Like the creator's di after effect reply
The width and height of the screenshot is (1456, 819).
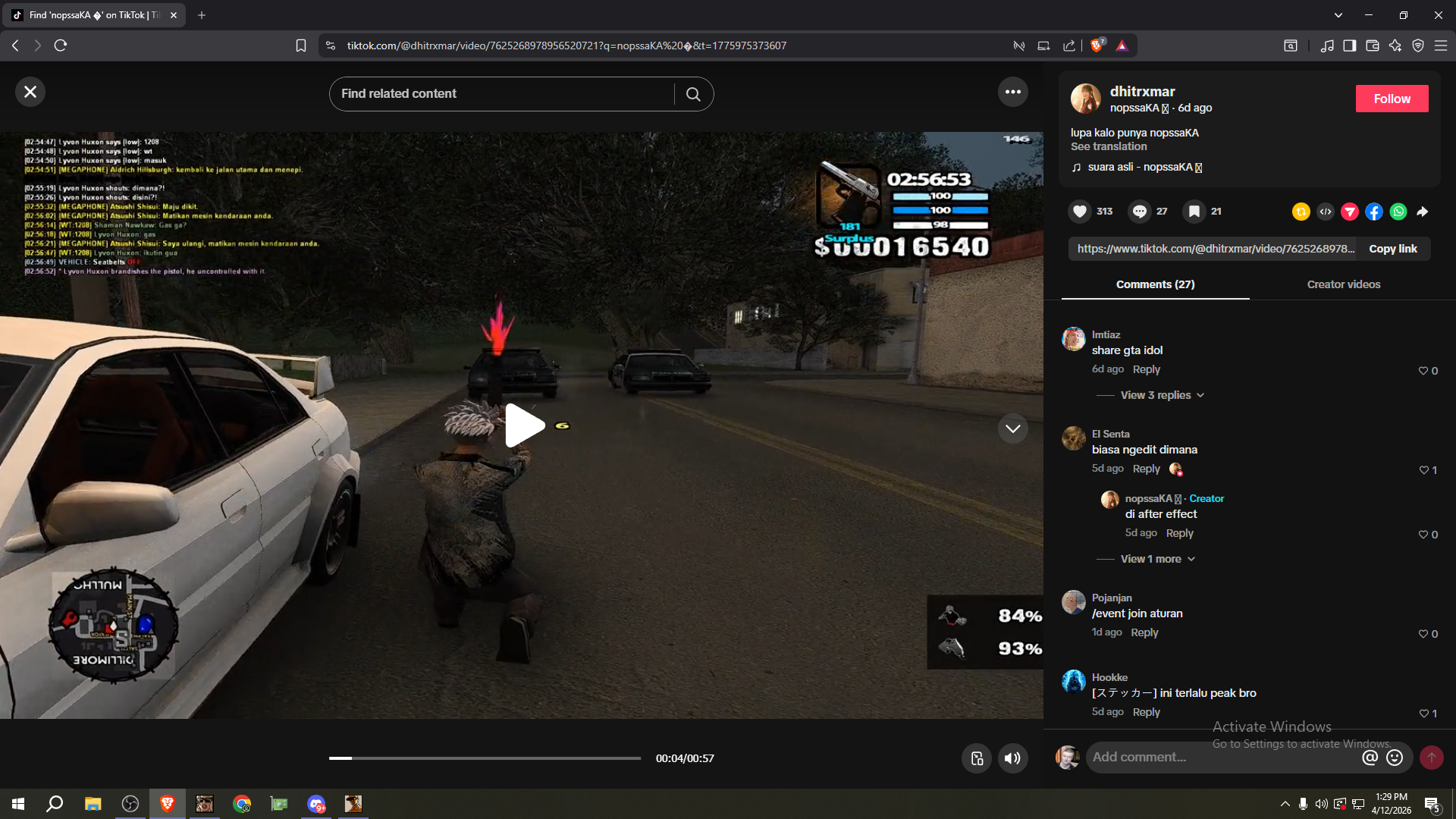[x=1423, y=535]
